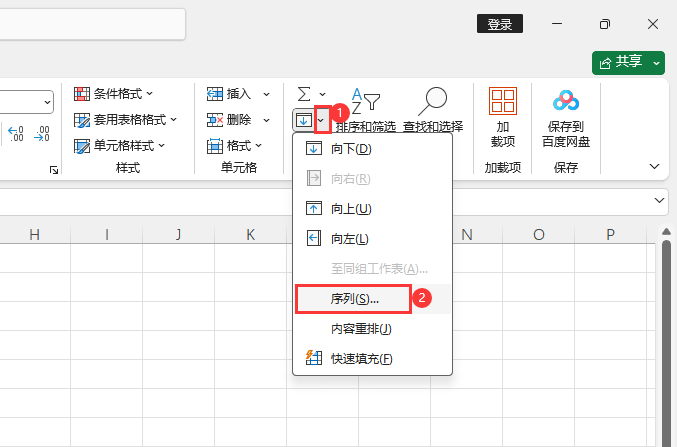Click the vertical scrollbar thumb
Viewport: 677px width, 447px height.
click(x=667, y=343)
